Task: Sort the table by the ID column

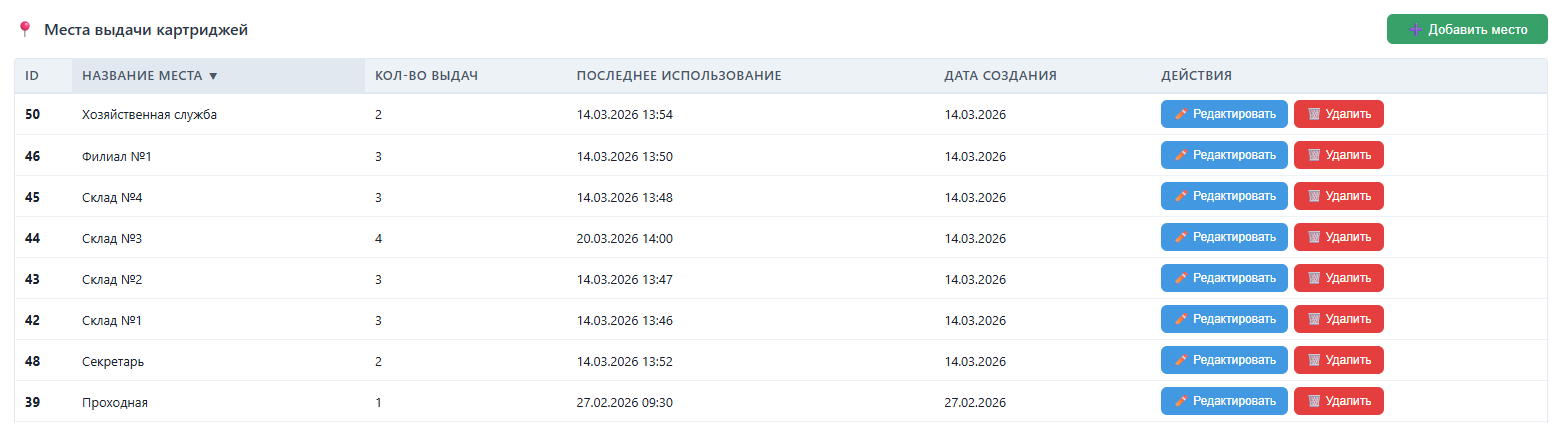Action: (32, 76)
